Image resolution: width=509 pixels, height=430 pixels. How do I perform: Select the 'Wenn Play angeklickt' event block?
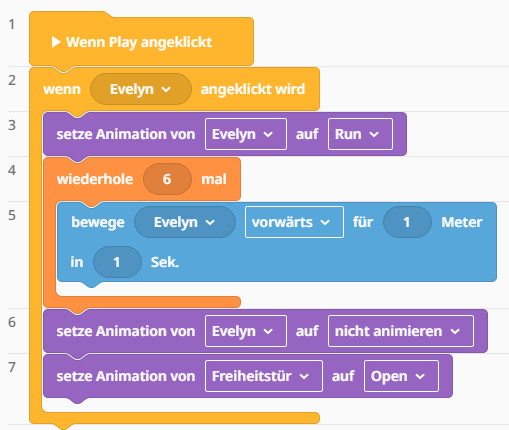click(141, 39)
